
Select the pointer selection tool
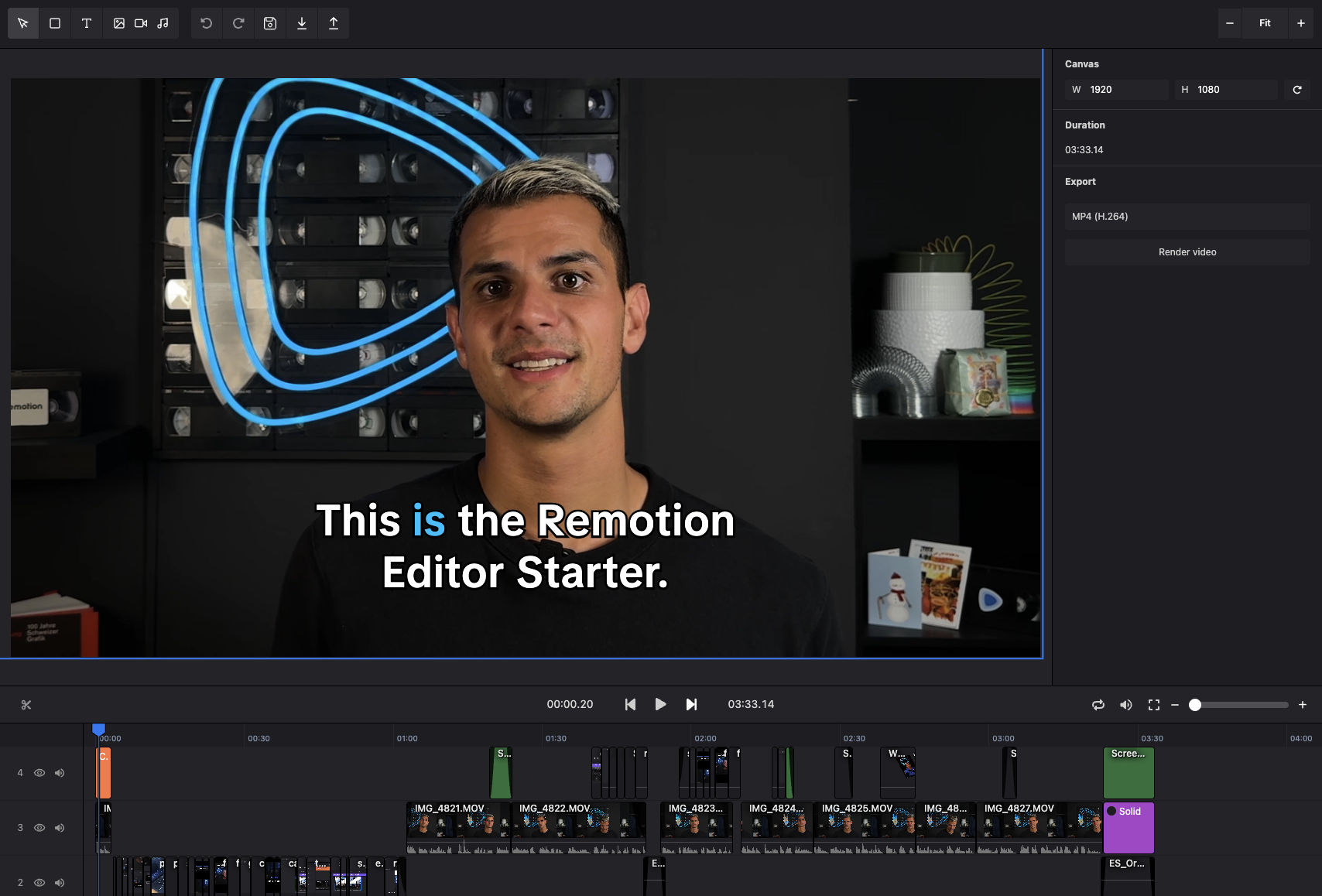23,23
